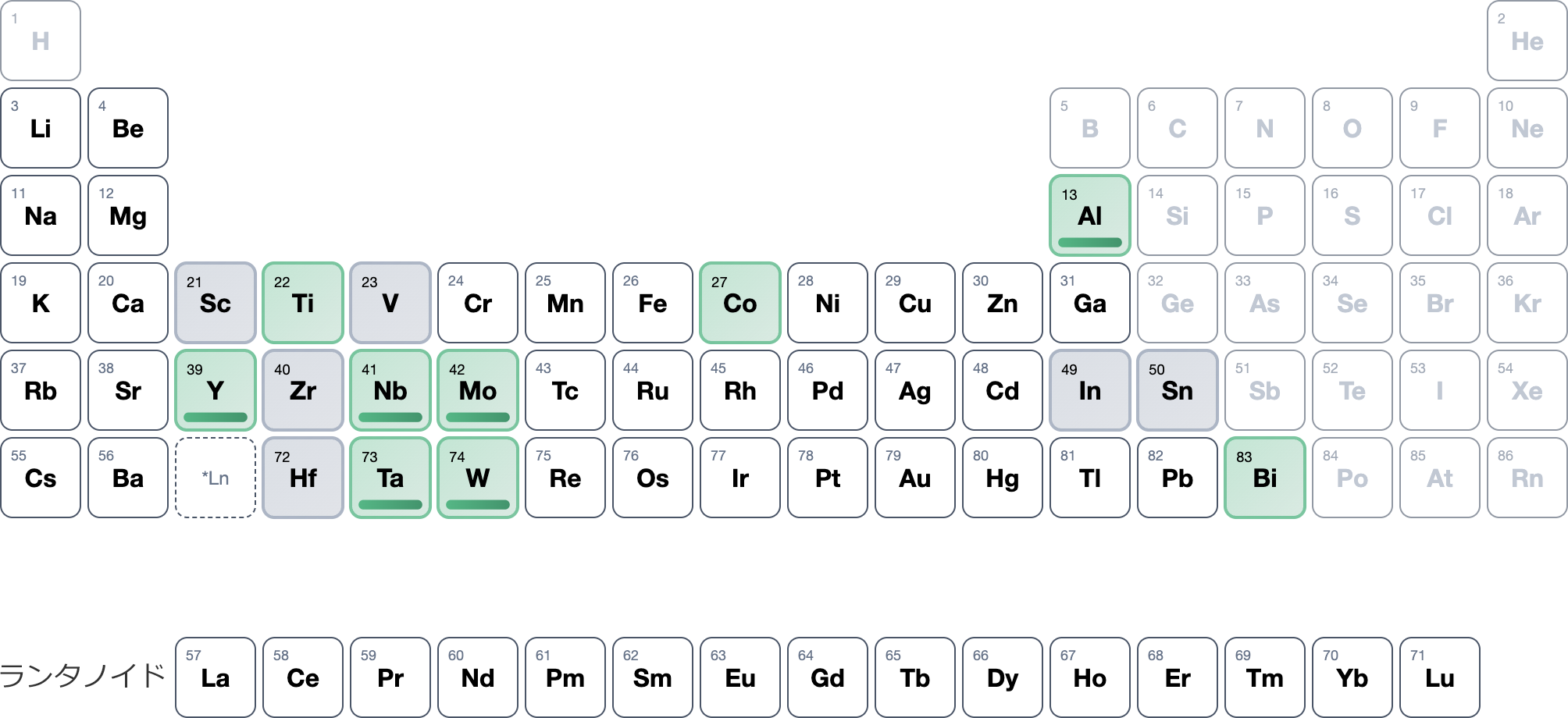
Task: Click the Iron (Fe) element tile
Action: [652, 303]
